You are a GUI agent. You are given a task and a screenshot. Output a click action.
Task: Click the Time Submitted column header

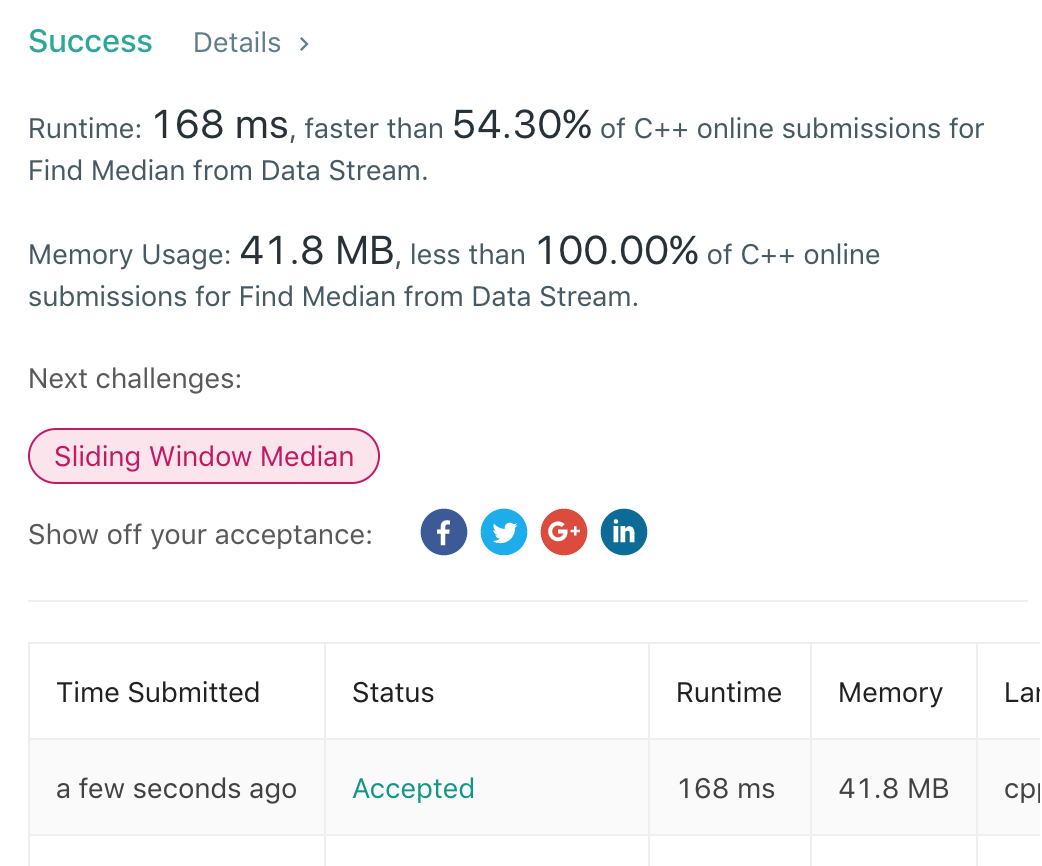tap(158, 692)
